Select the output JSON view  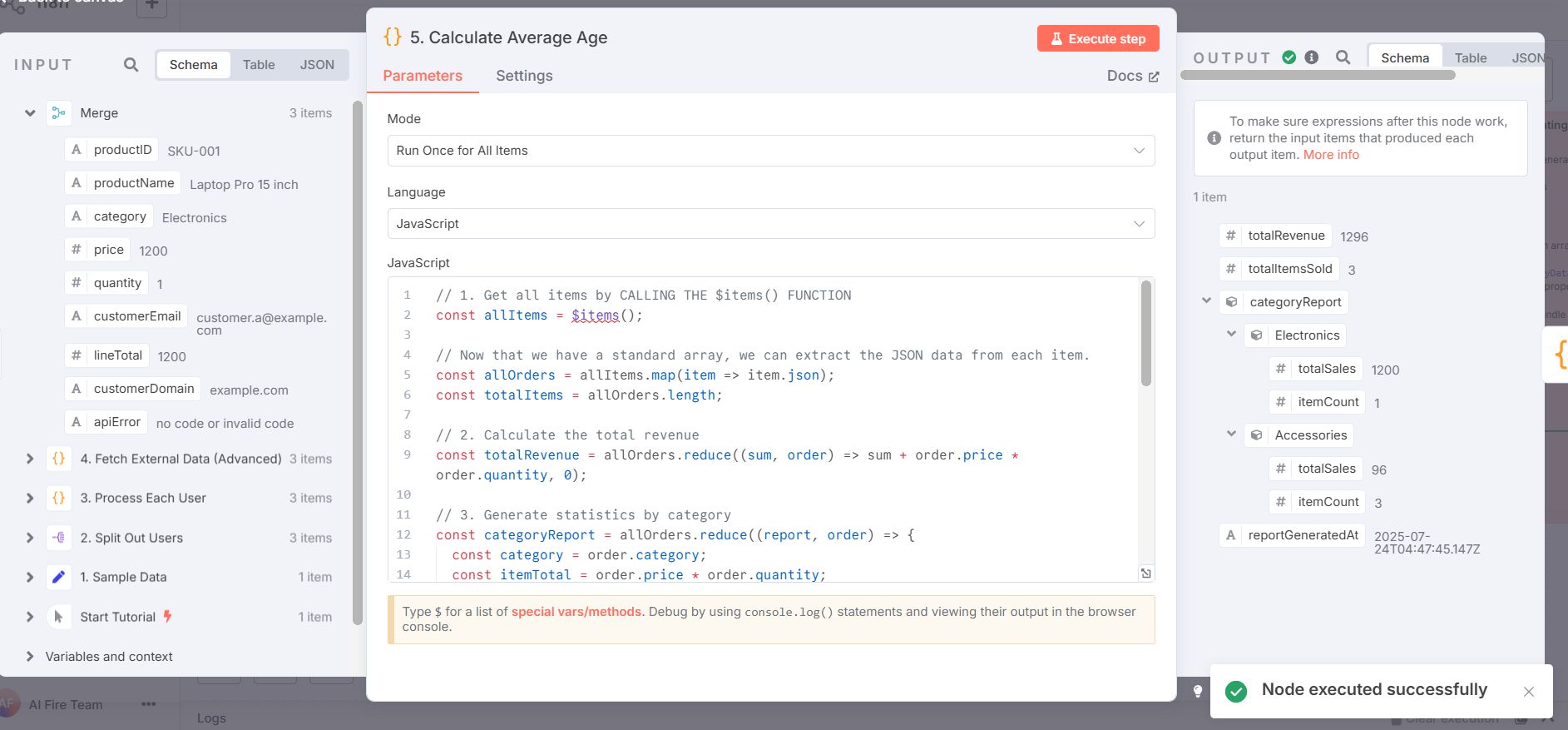(x=1527, y=57)
